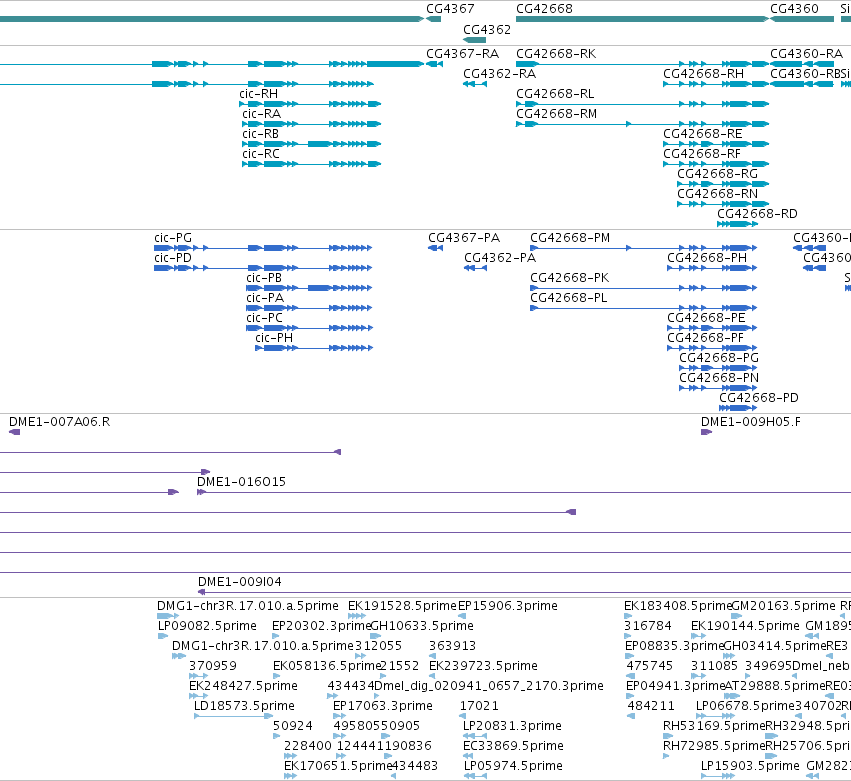Select EST label 363913
851x781 pixels.
tap(453, 646)
